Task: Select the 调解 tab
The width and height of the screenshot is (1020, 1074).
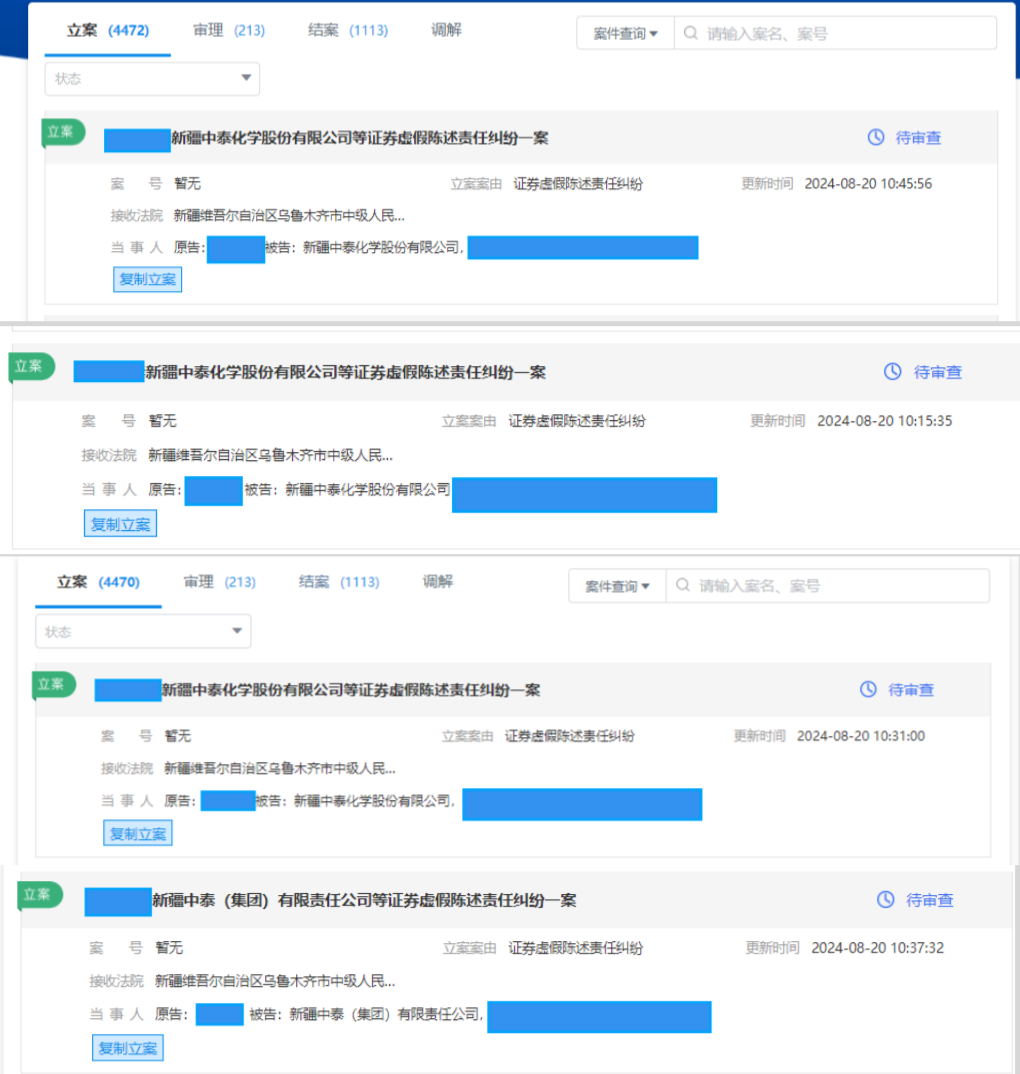Action: (446, 30)
